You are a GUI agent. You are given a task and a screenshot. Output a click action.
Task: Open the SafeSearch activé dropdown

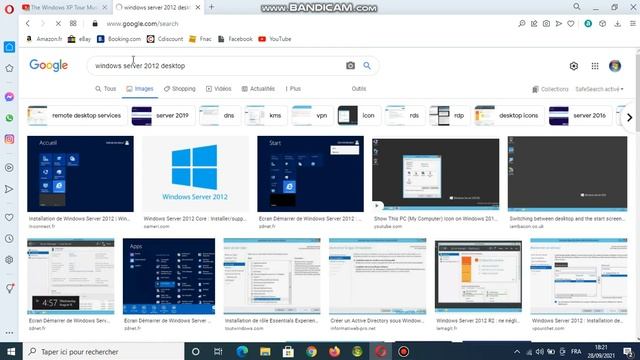600,89
